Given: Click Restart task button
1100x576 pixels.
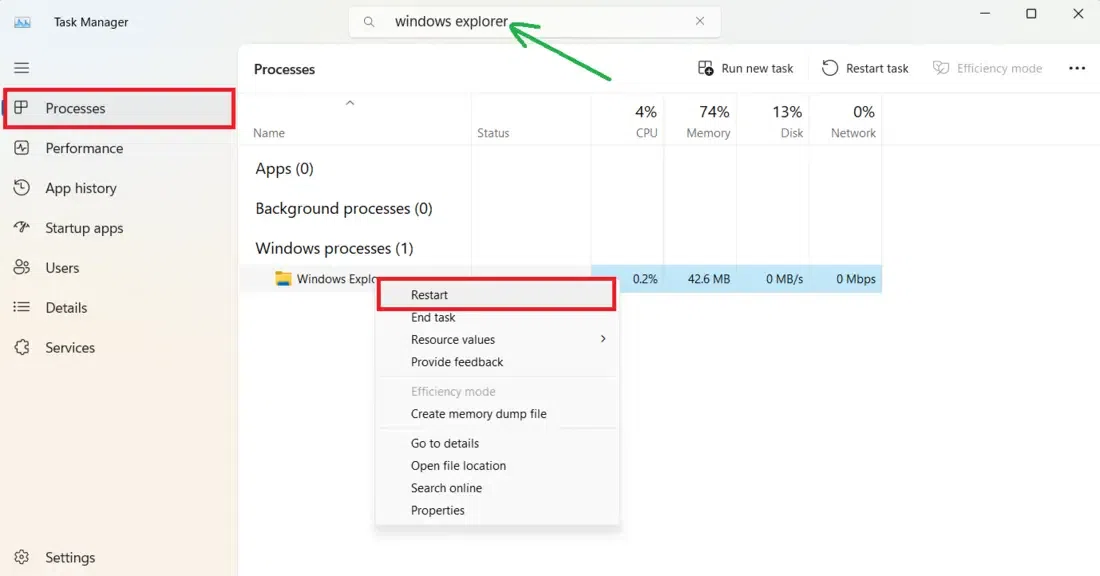Looking at the screenshot, I should click(x=865, y=68).
